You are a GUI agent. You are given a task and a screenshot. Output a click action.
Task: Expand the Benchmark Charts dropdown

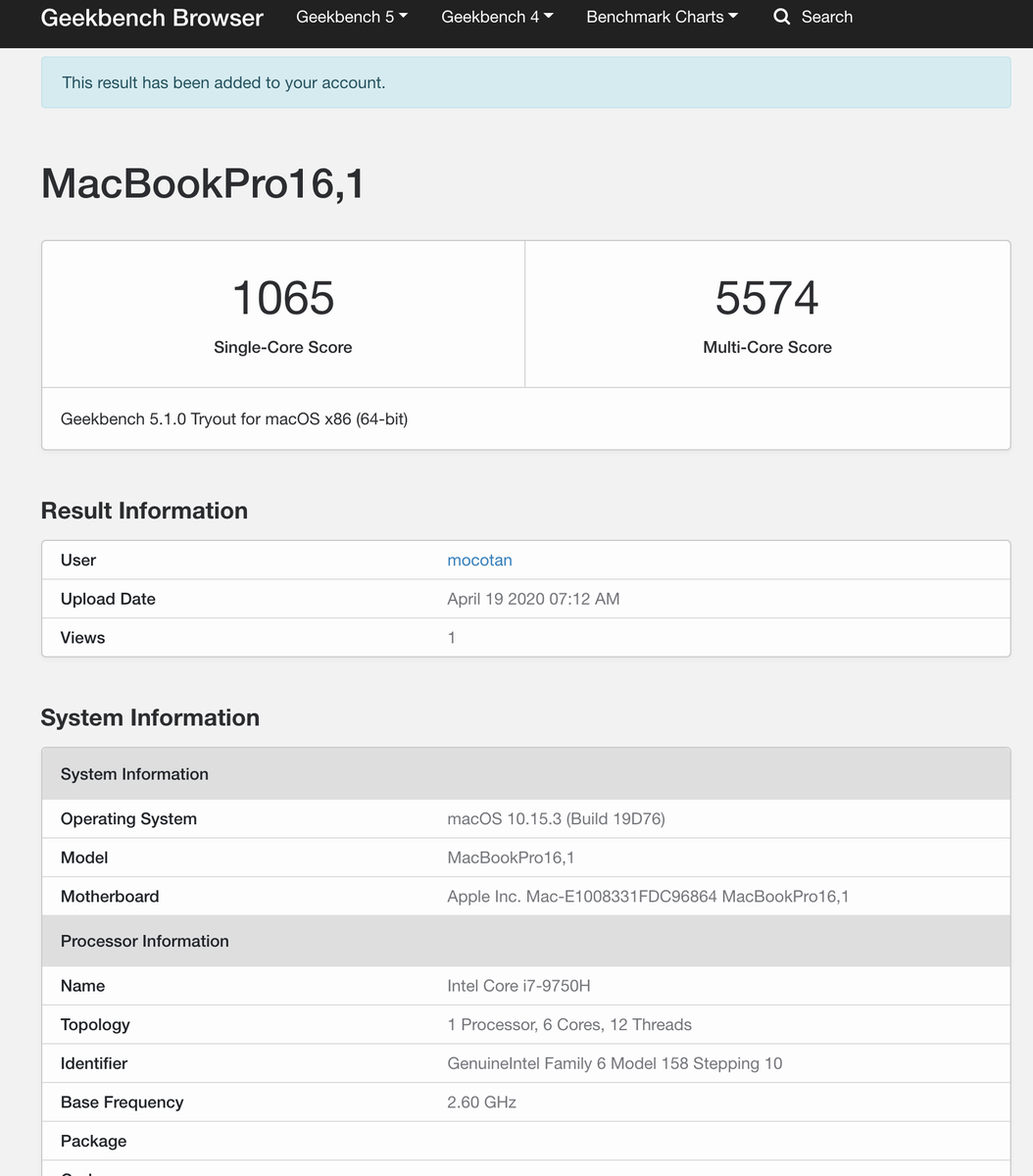[x=663, y=17]
